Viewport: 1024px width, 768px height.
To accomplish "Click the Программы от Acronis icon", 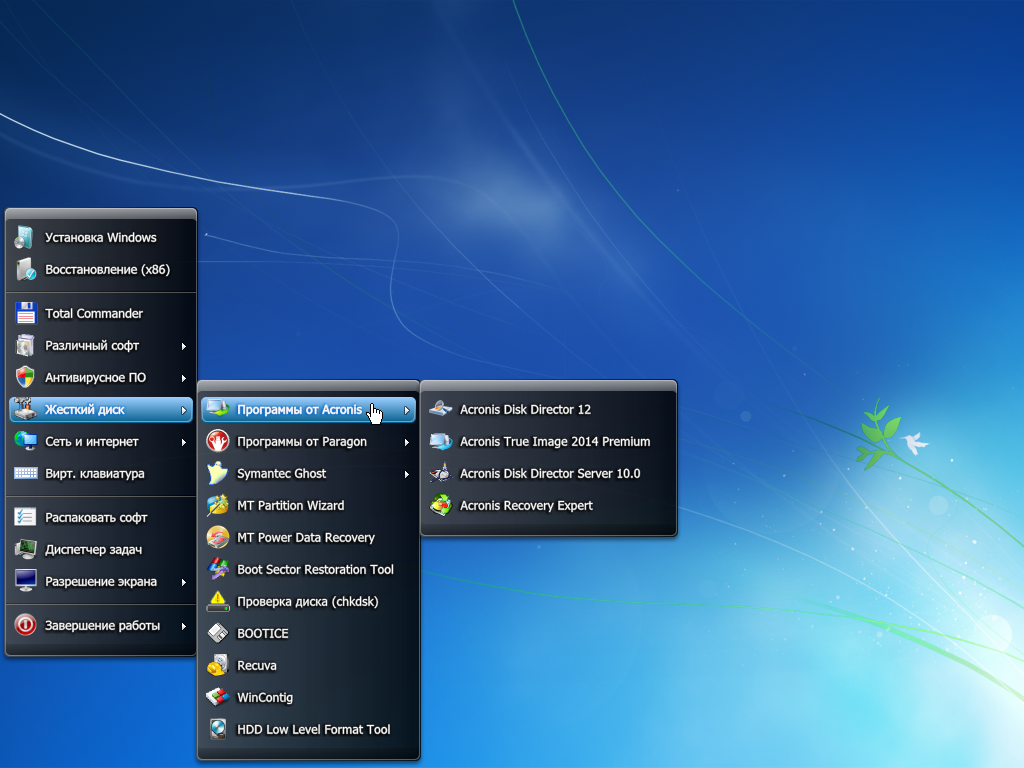I will (x=217, y=409).
